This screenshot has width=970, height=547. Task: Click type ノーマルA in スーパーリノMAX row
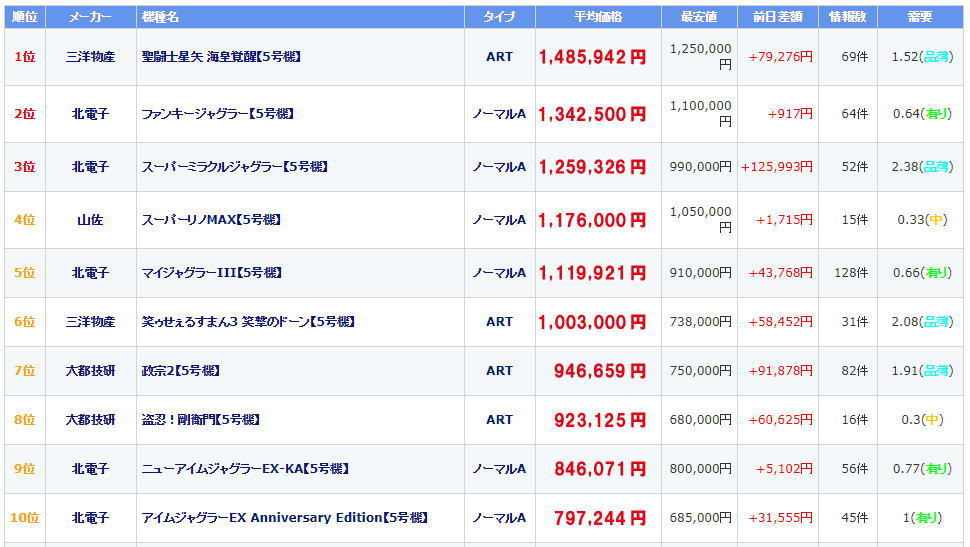[x=499, y=220]
